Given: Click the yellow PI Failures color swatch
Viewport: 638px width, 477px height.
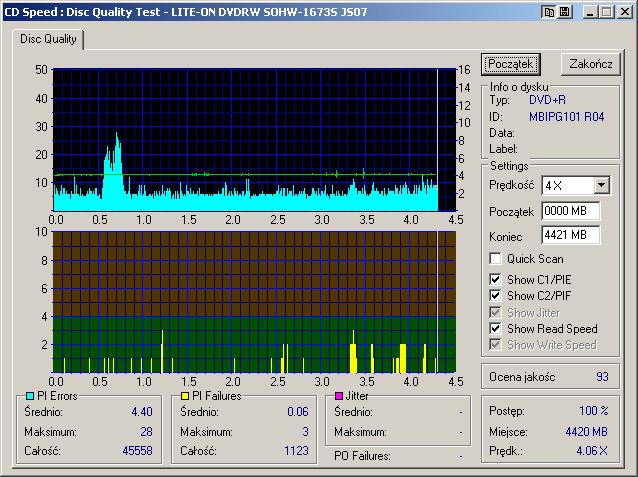Looking at the screenshot, I should (185, 396).
